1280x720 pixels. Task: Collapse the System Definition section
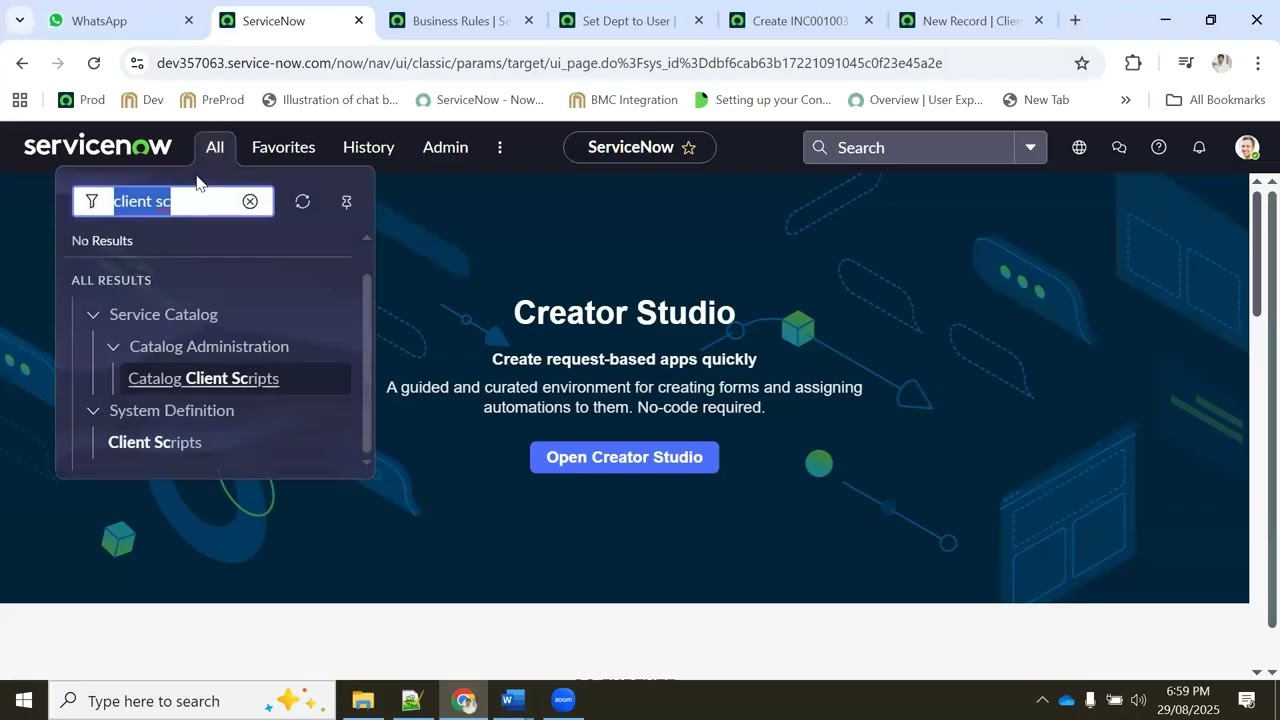coord(93,411)
